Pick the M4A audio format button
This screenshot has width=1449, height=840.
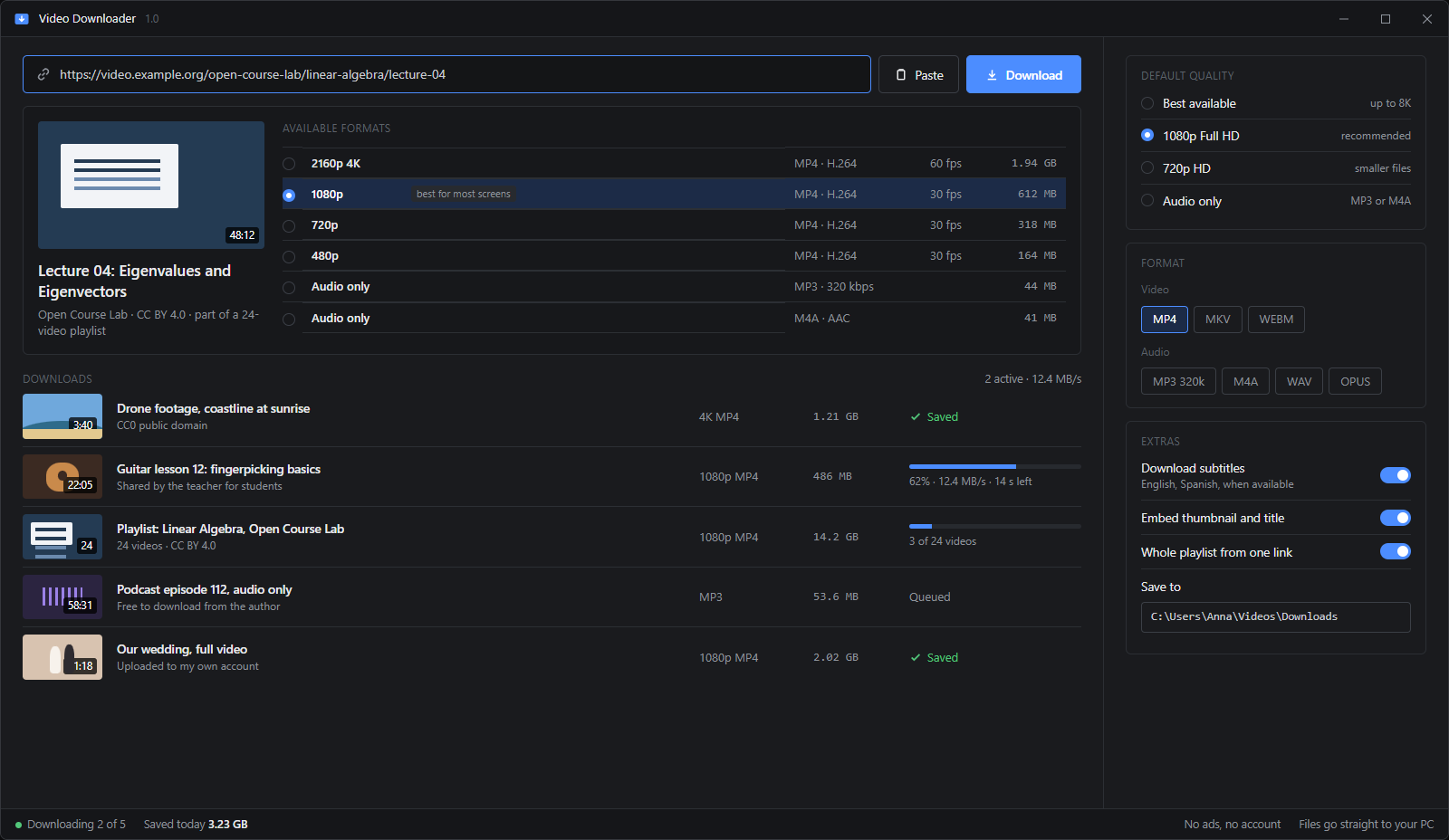pos(1246,382)
